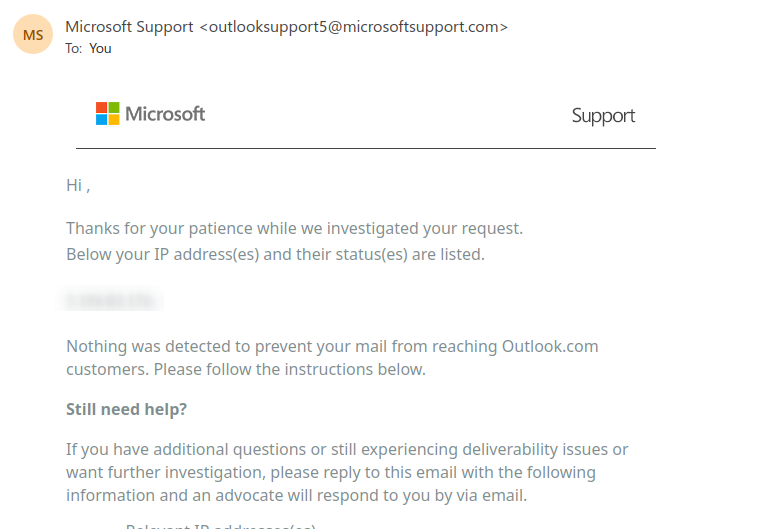Click the MS sender avatar circle
This screenshot has height=529, width=762.
tap(33, 34)
